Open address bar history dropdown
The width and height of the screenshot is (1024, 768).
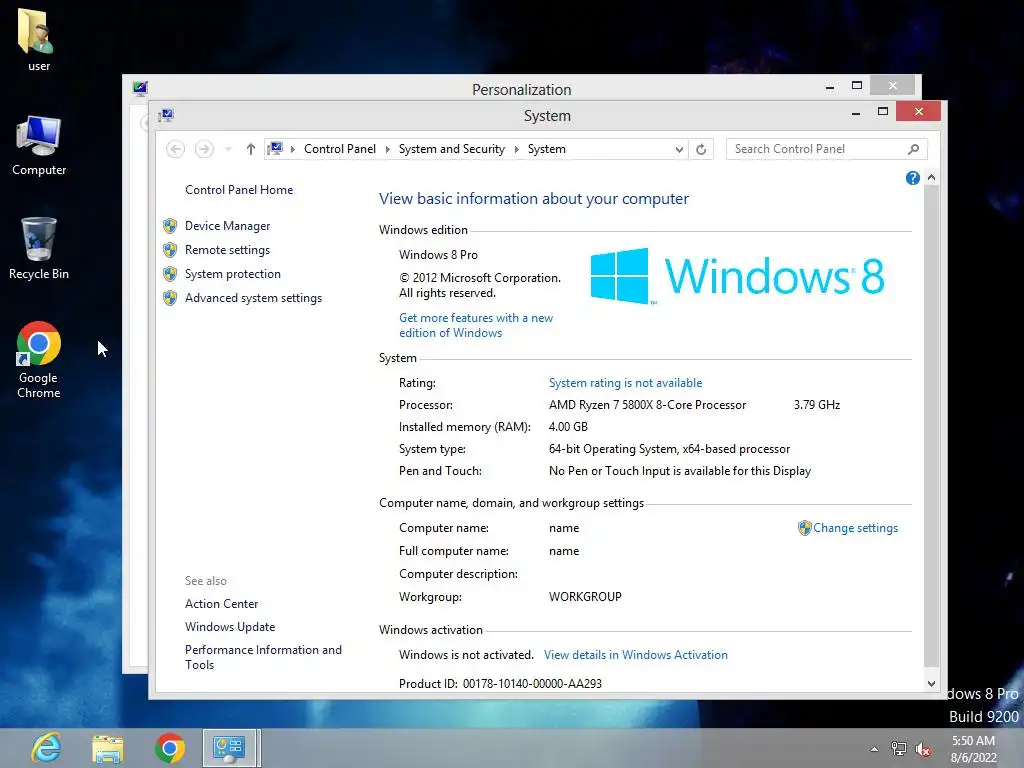pyautogui.click(x=679, y=150)
